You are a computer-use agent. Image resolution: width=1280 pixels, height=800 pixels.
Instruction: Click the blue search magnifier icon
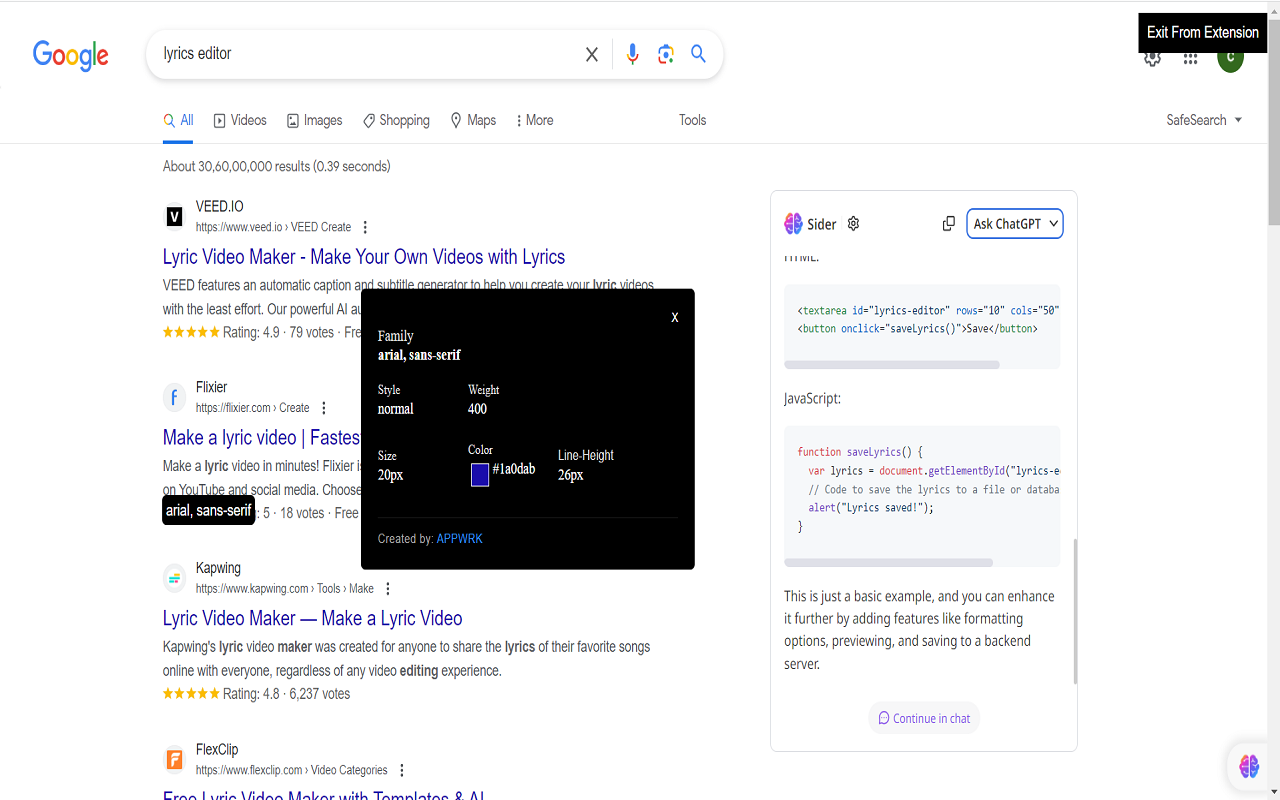click(699, 54)
